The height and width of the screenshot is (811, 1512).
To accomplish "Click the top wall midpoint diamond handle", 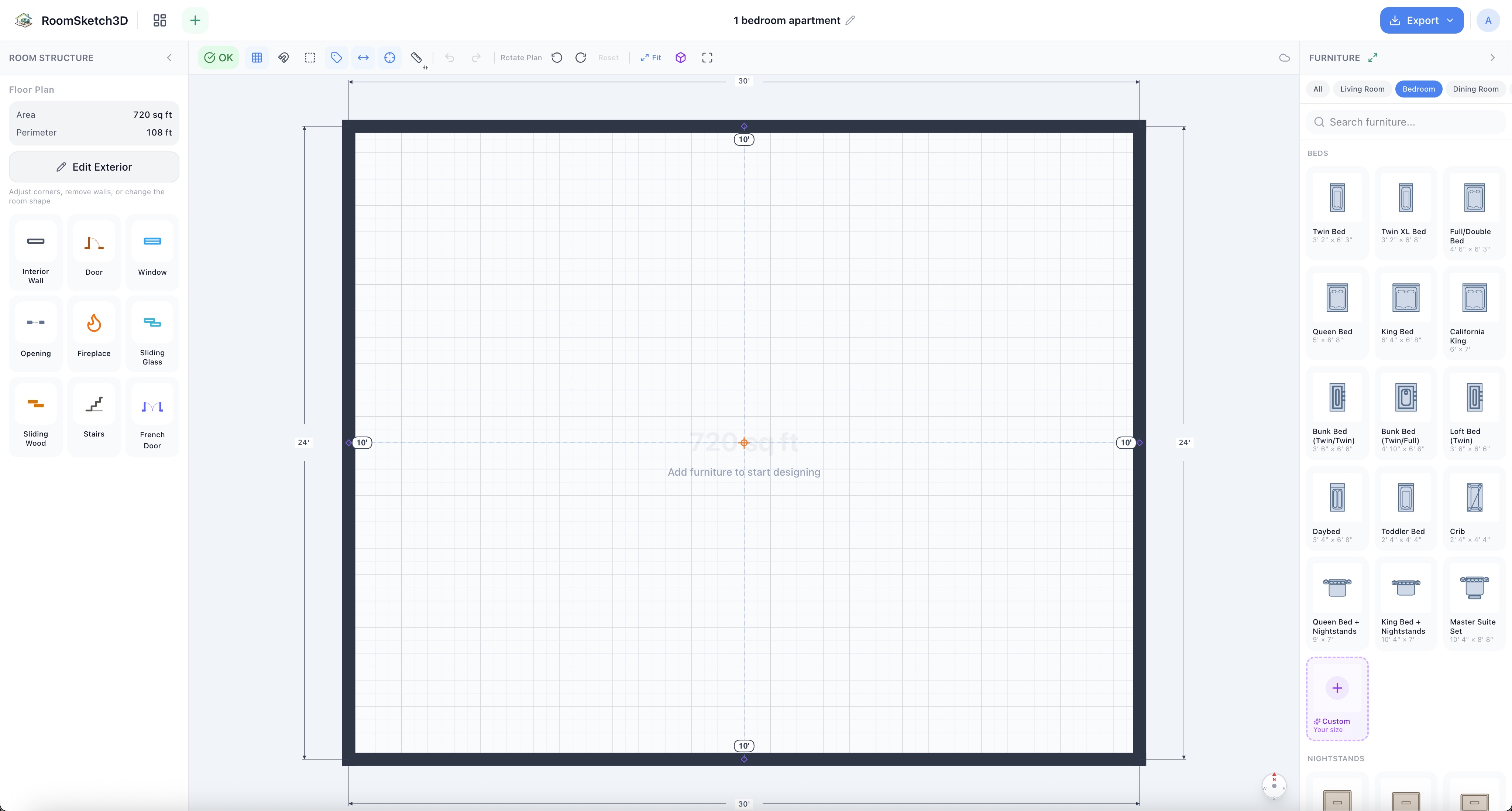I will pyautogui.click(x=744, y=126).
